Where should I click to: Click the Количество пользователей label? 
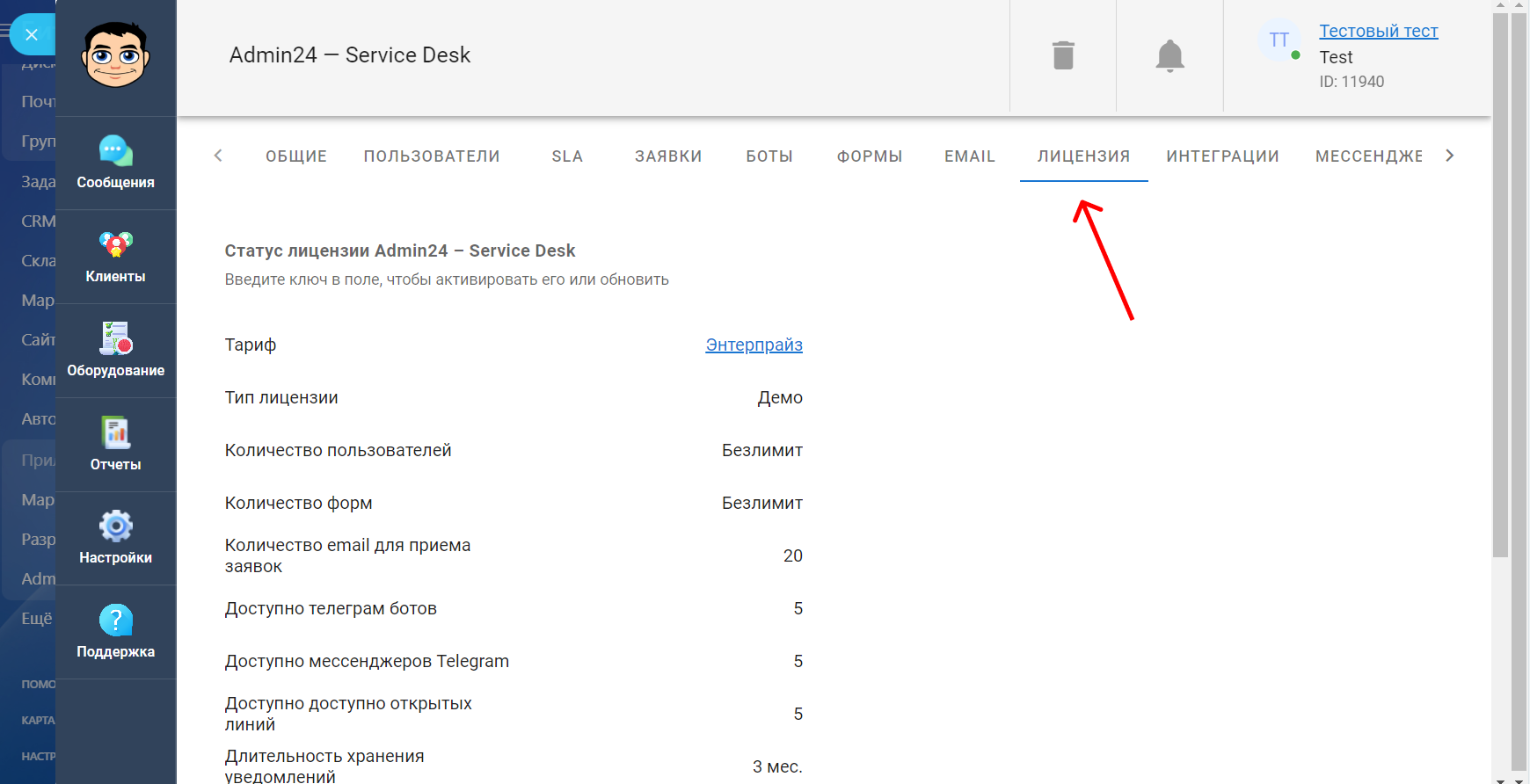tap(339, 450)
